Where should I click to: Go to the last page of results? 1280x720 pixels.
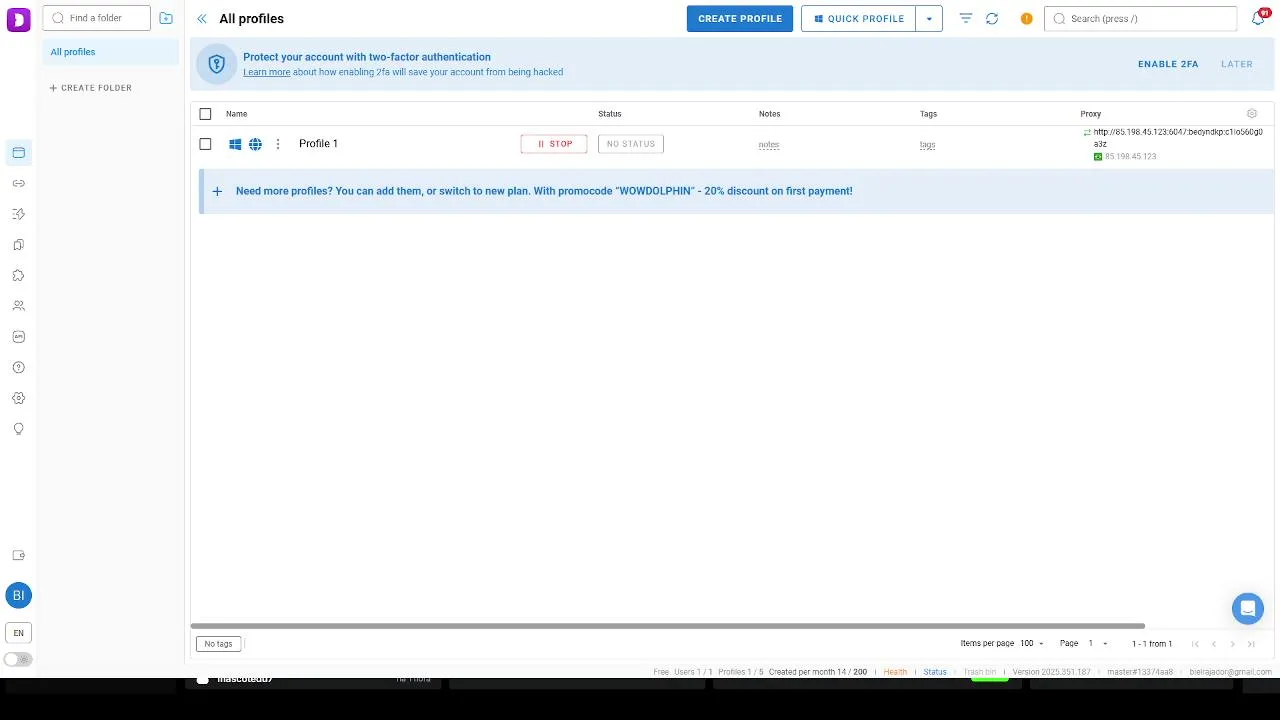[x=1251, y=644]
